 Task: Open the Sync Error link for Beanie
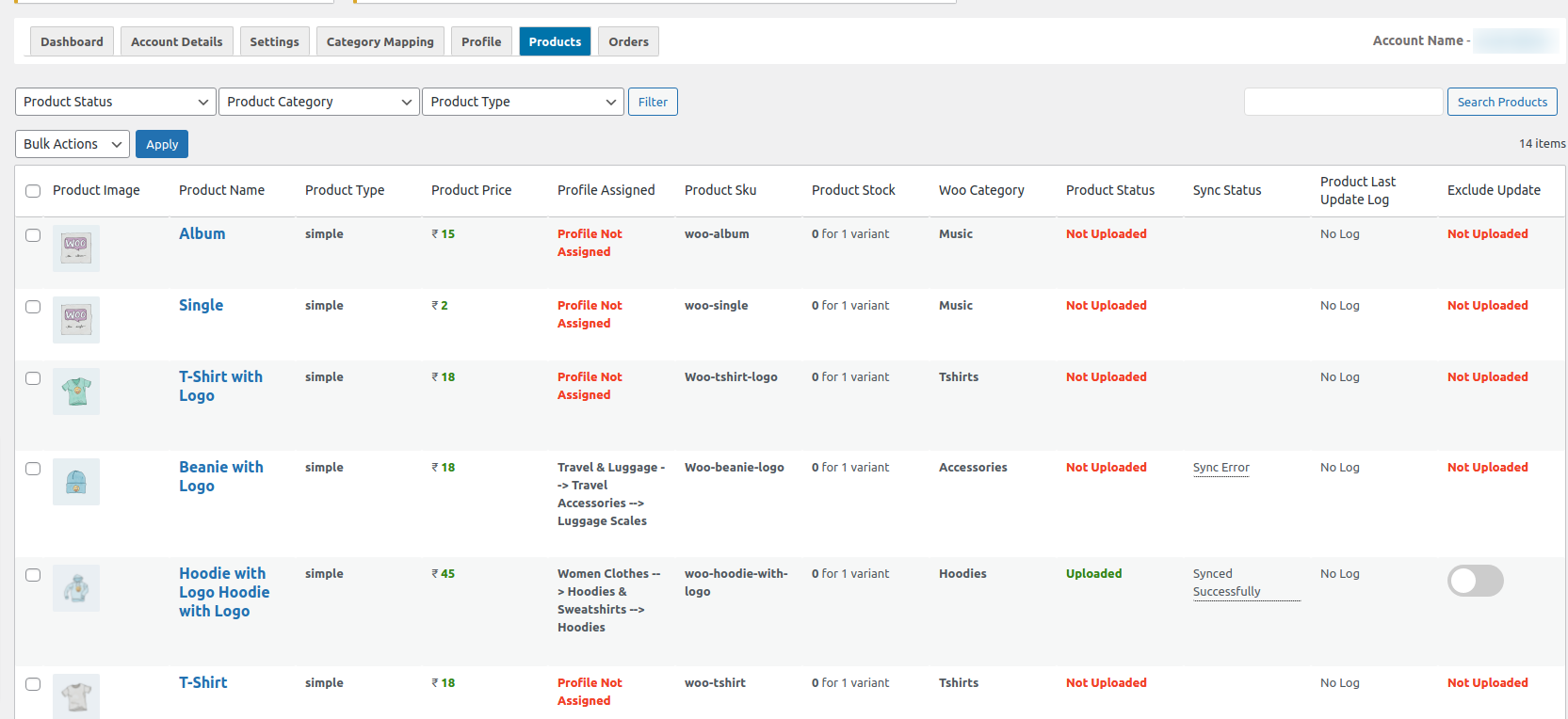[x=1220, y=468]
